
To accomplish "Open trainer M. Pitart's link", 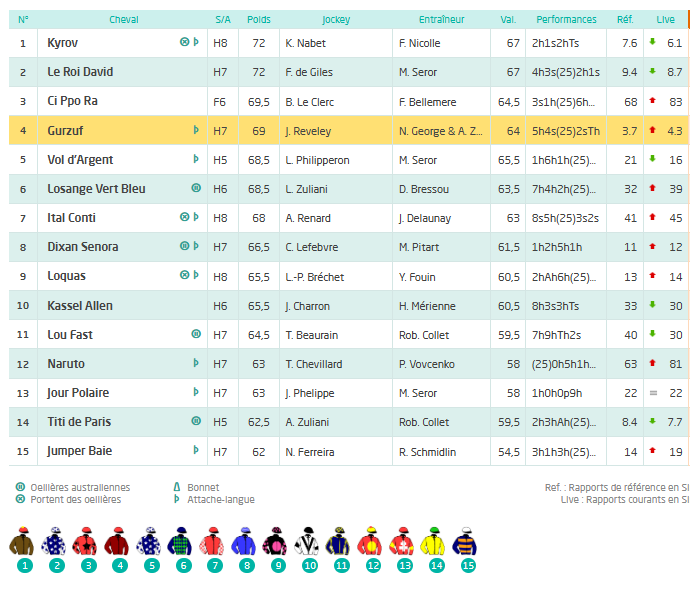I will click(420, 247).
